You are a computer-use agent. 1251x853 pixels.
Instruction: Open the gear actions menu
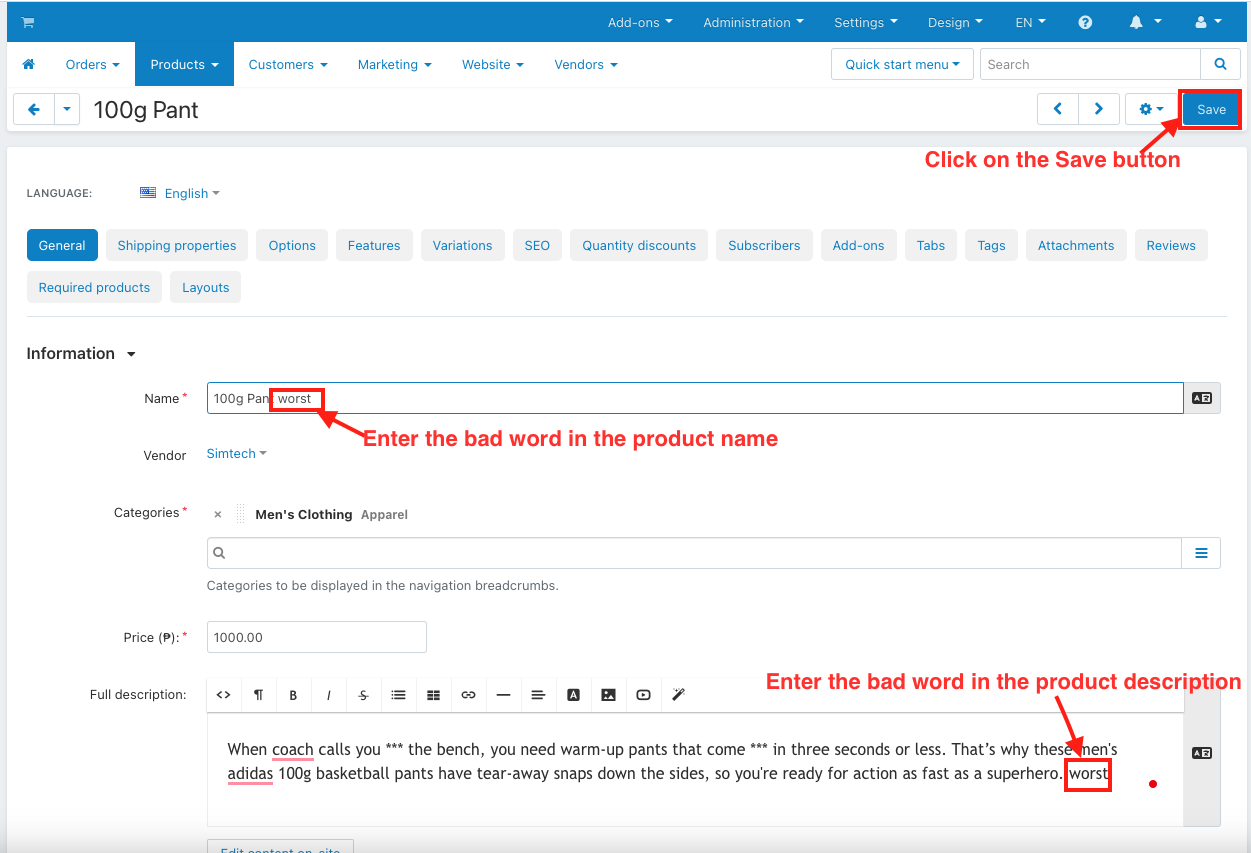[x=1152, y=110]
